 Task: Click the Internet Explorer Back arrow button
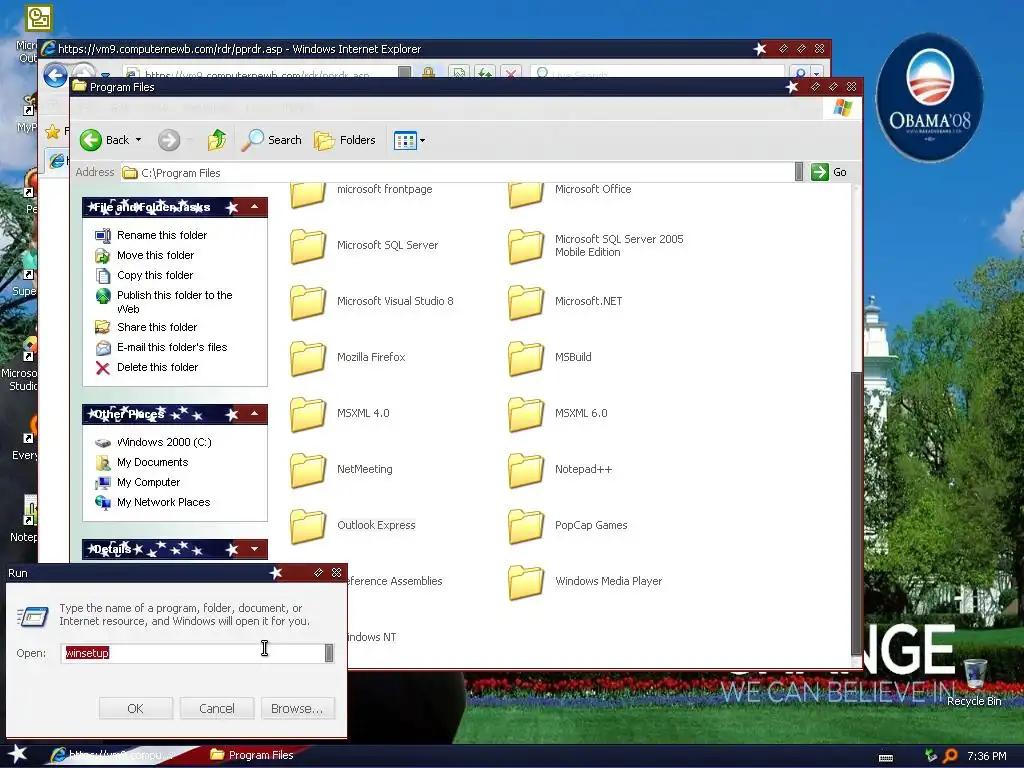(56, 75)
